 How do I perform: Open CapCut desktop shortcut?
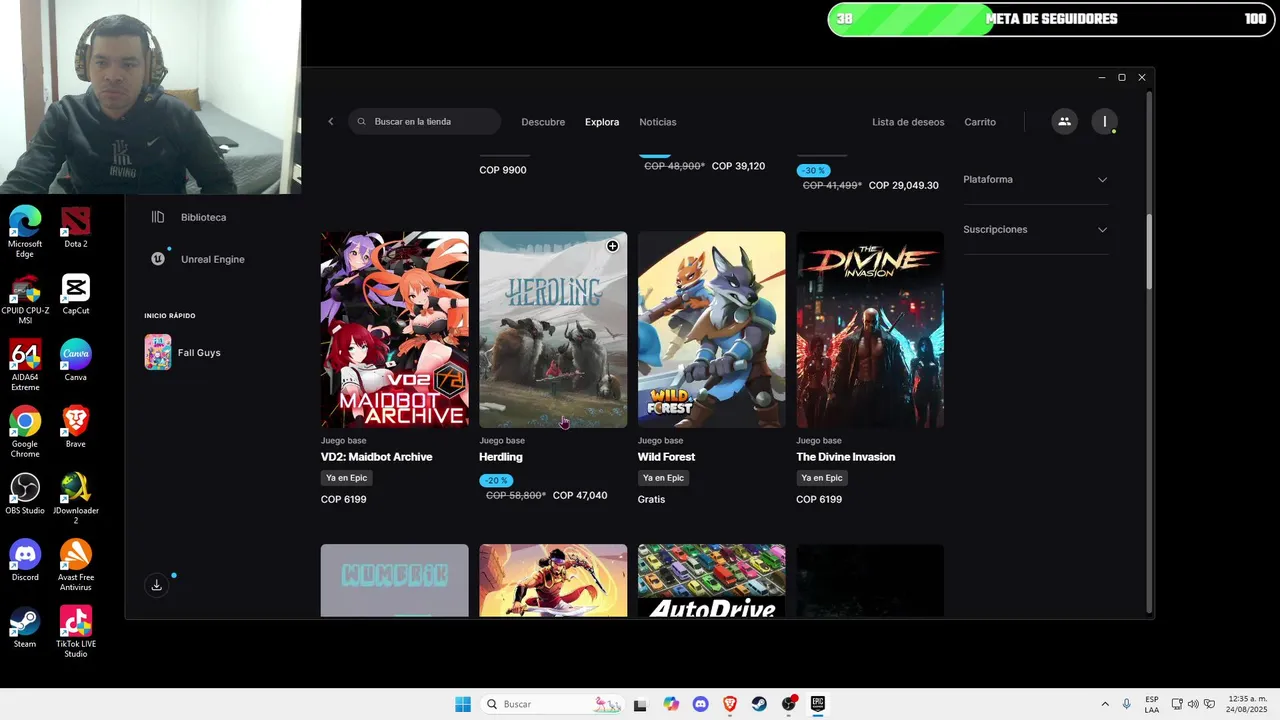pos(76,295)
